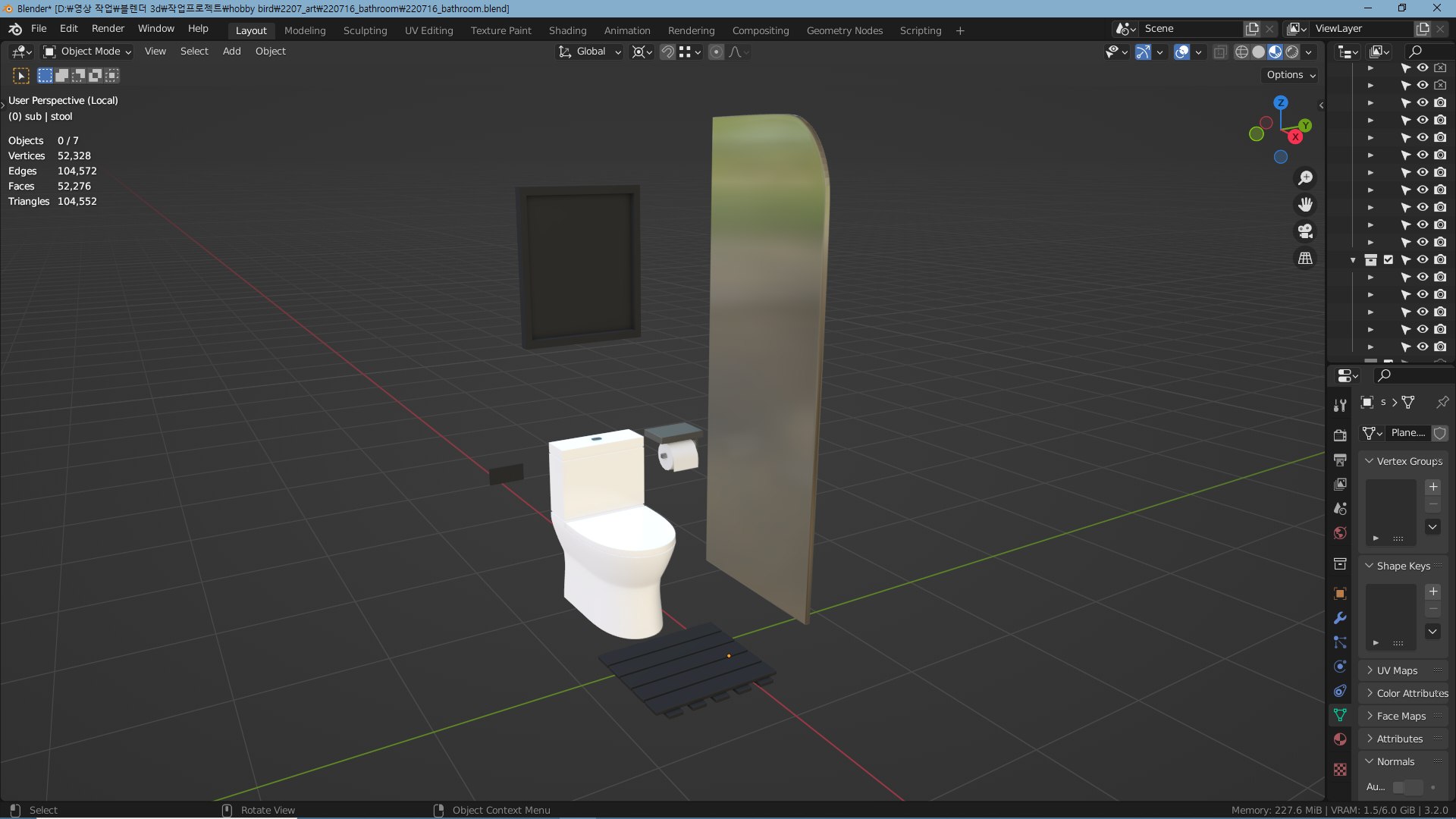This screenshot has width=1456, height=819.
Task: Toggle fake user shield beside Plane mesh name
Action: coord(1439,433)
